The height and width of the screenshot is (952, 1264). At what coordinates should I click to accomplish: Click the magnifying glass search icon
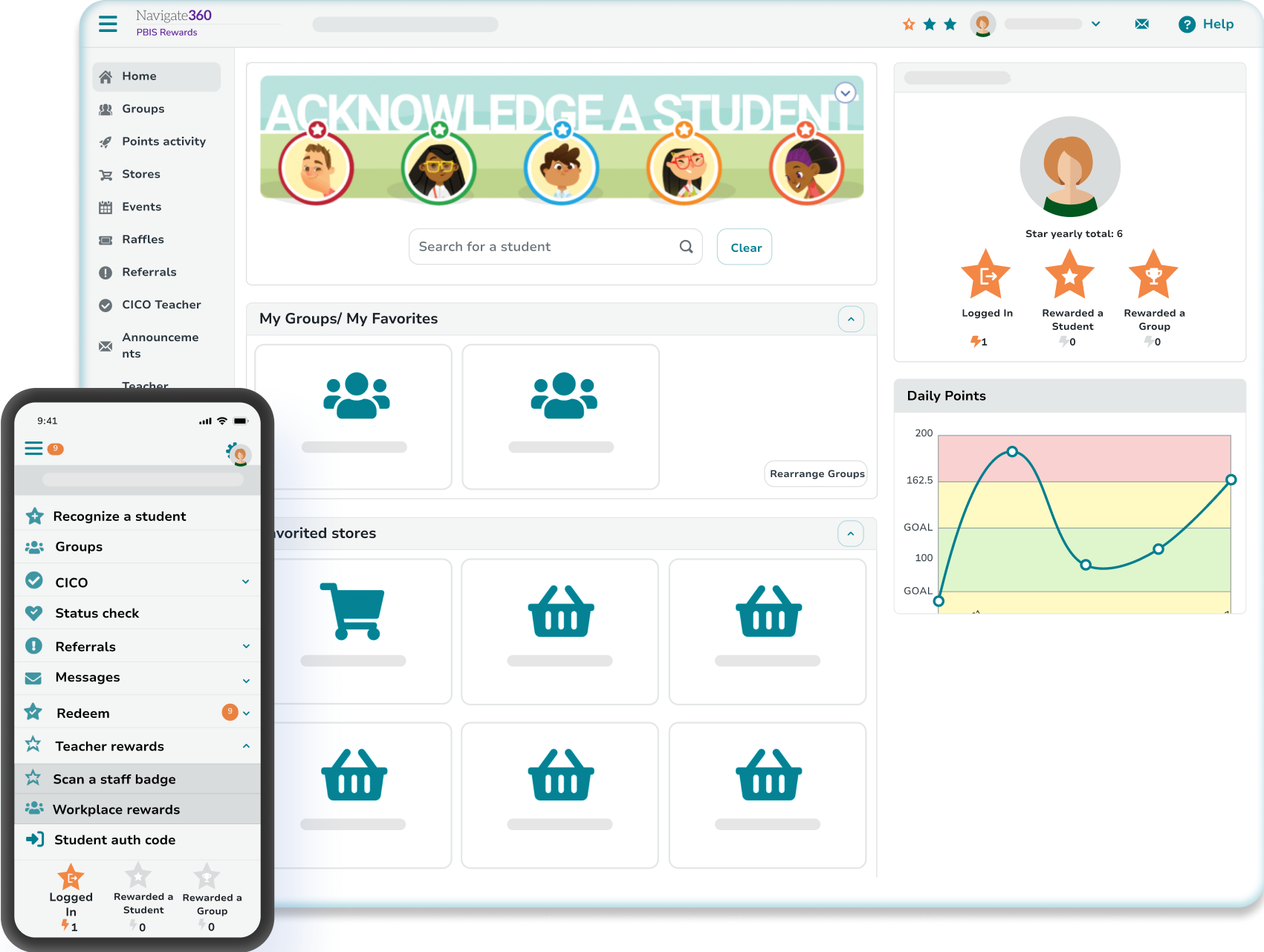[686, 247]
